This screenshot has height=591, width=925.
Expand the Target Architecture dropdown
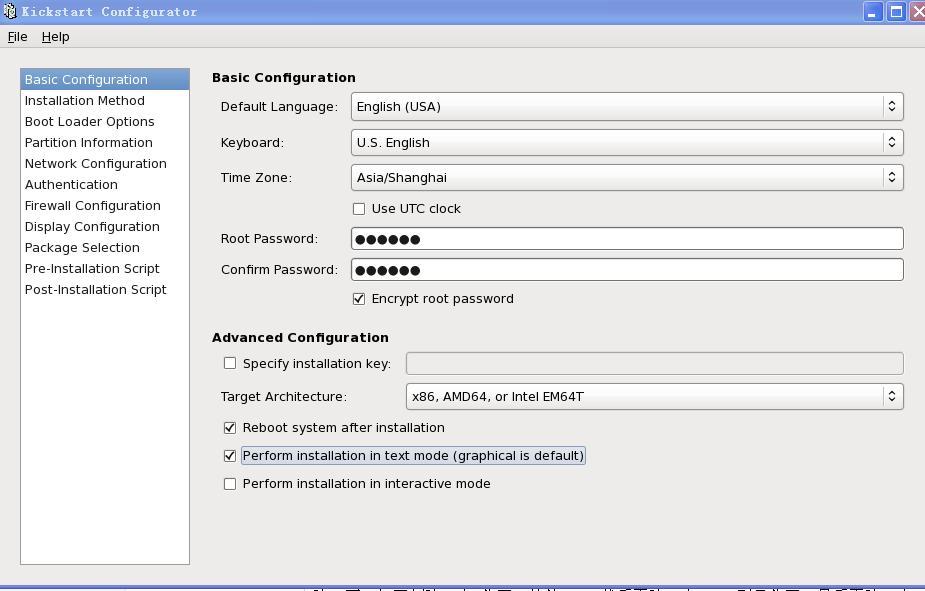click(x=655, y=396)
